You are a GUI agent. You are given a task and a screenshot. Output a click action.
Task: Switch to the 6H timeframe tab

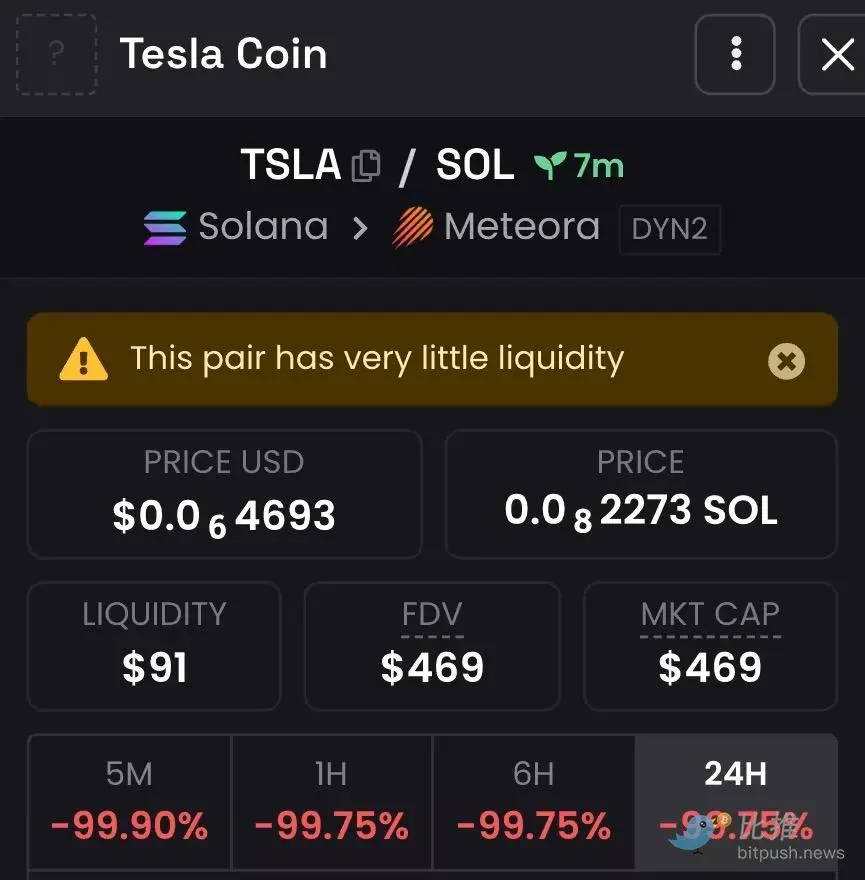click(533, 802)
